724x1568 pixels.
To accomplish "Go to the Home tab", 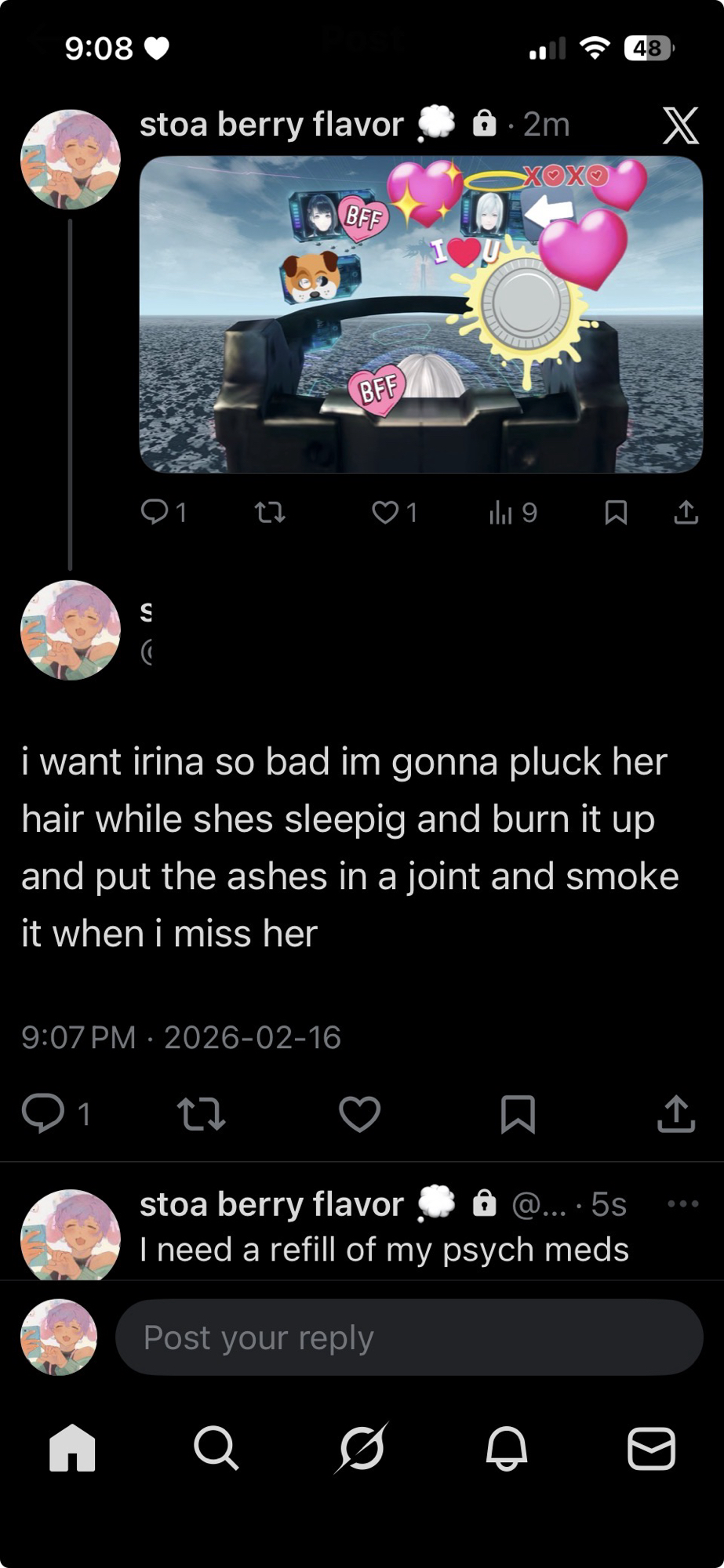I will (x=72, y=1447).
